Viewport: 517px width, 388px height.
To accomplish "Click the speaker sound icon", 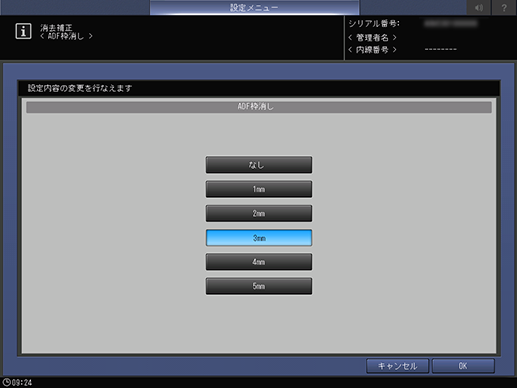I will [478, 7].
